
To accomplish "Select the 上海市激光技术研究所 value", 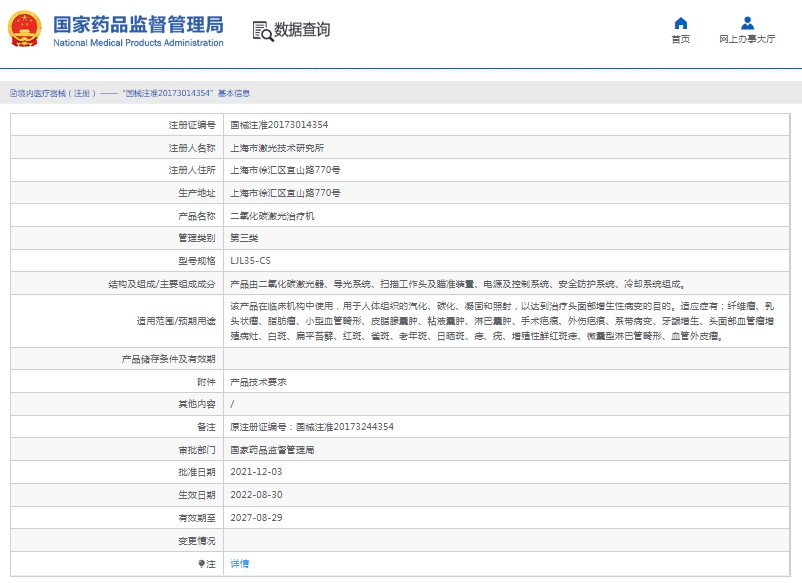I will 277,148.
